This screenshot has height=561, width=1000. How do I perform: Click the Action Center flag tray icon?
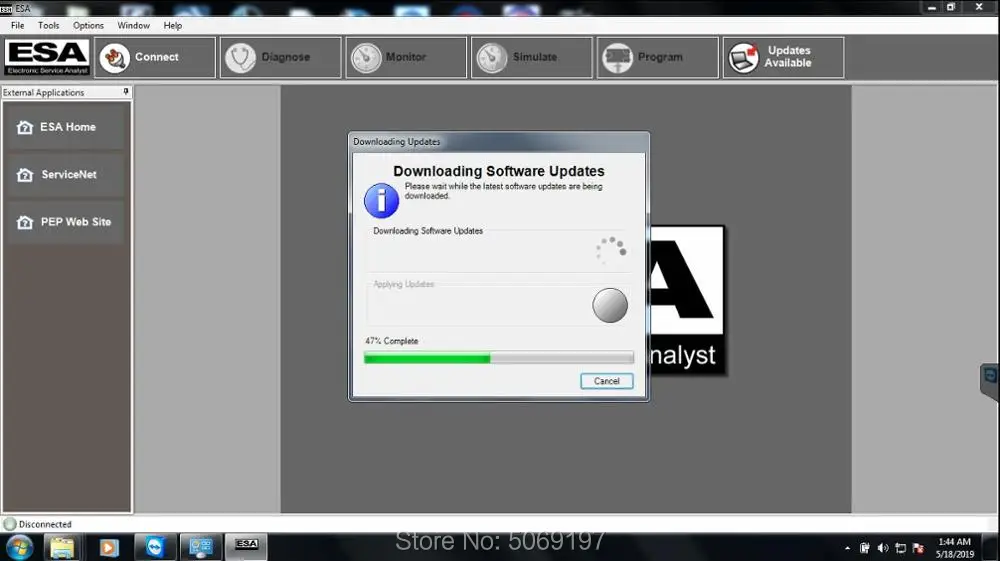click(x=918, y=548)
